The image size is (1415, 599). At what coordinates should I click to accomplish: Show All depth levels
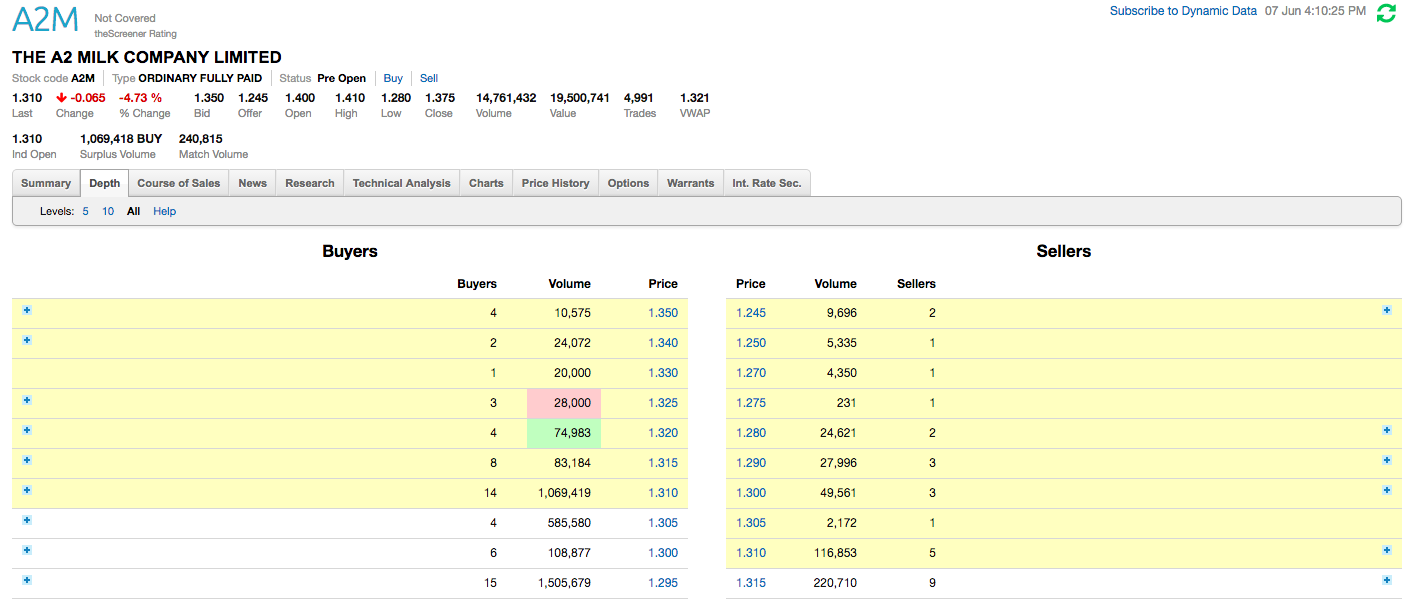(x=134, y=212)
